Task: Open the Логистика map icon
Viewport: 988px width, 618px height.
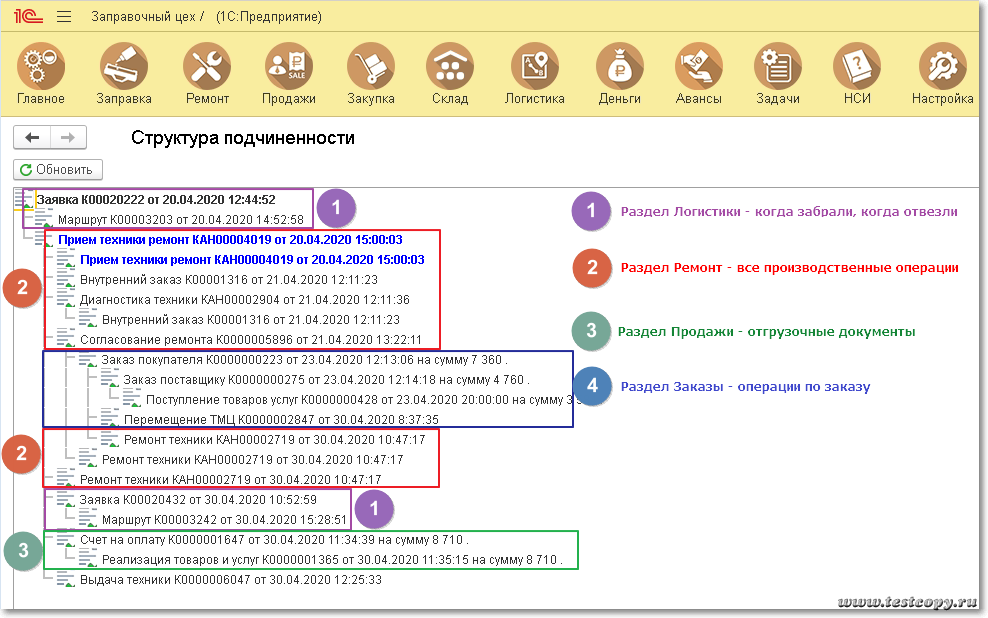Action: (534, 67)
